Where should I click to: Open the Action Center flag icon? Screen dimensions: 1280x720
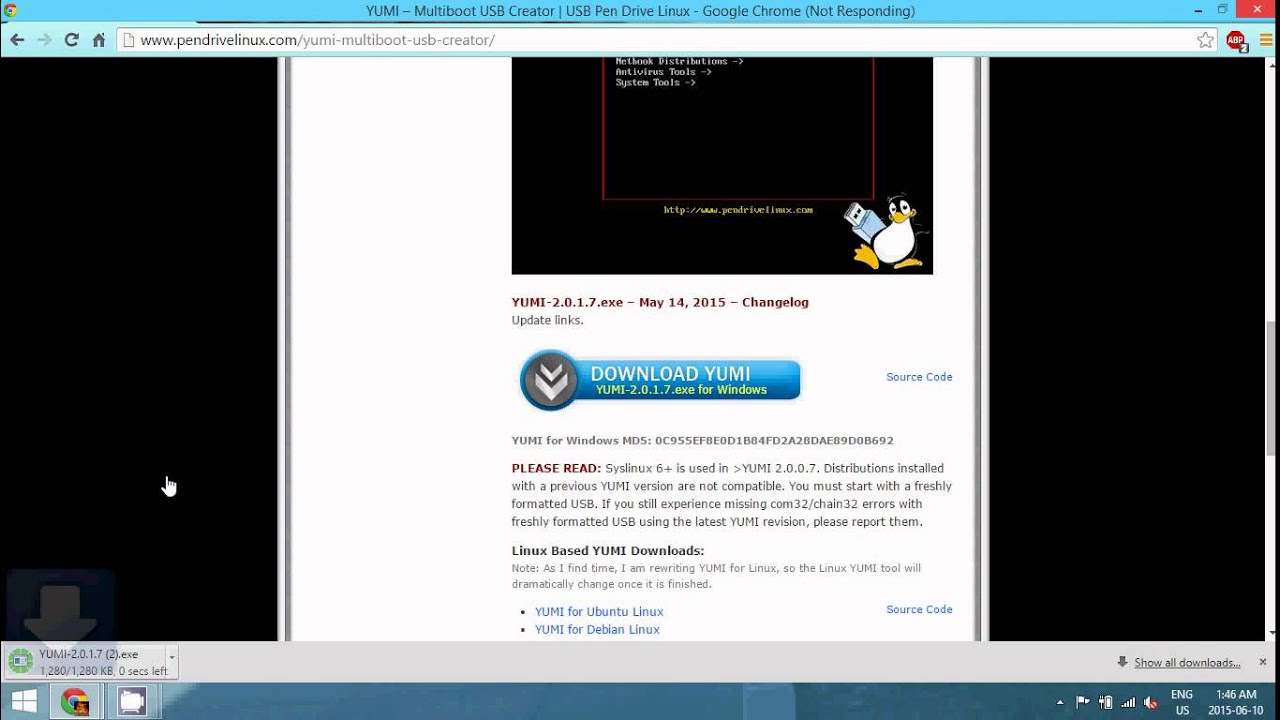[x=1082, y=702]
